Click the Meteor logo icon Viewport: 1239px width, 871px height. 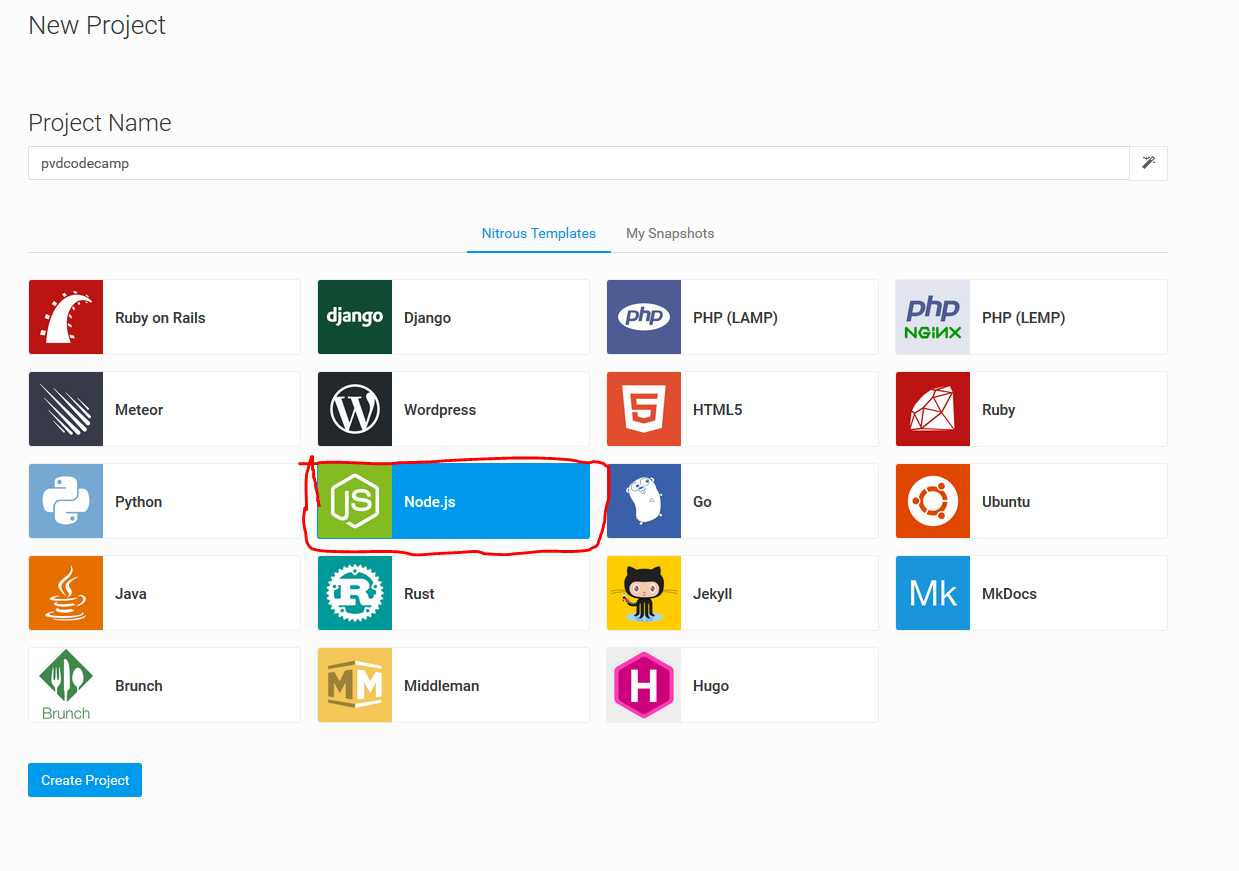pos(66,409)
